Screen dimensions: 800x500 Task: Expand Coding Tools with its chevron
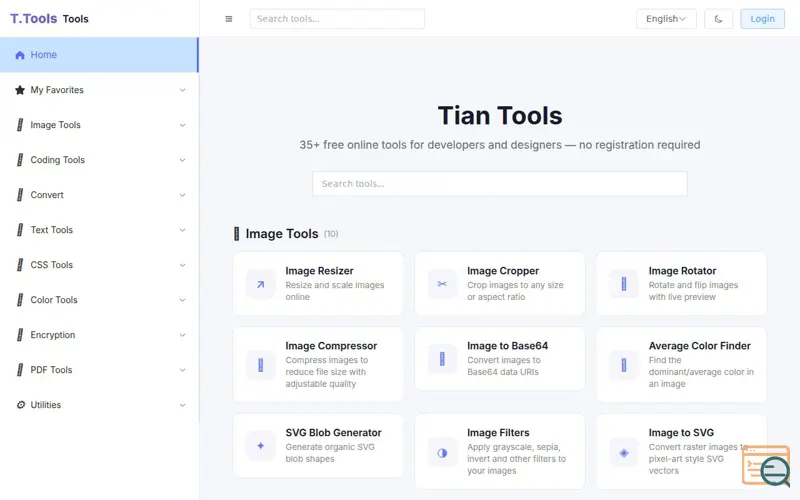click(x=182, y=160)
